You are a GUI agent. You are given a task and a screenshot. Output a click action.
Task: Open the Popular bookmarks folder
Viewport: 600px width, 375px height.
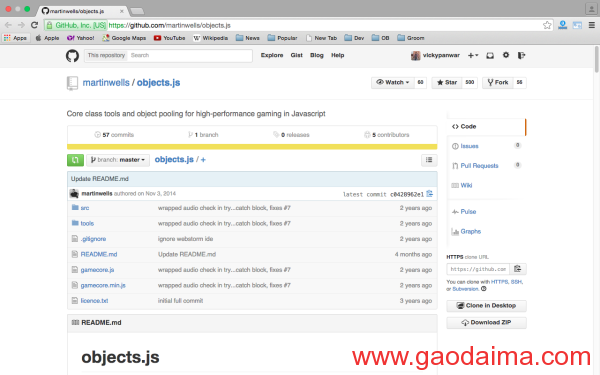tap(282, 38)
